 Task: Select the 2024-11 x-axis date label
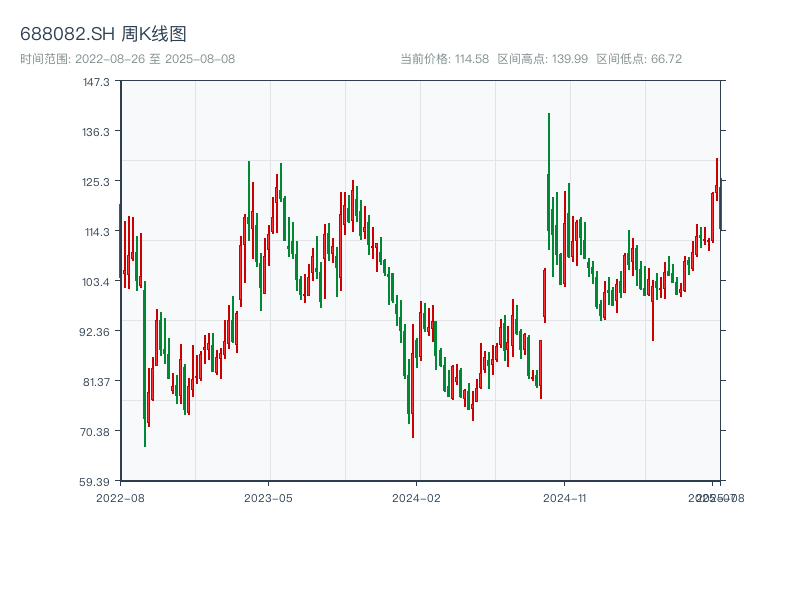tap(565, 497)
